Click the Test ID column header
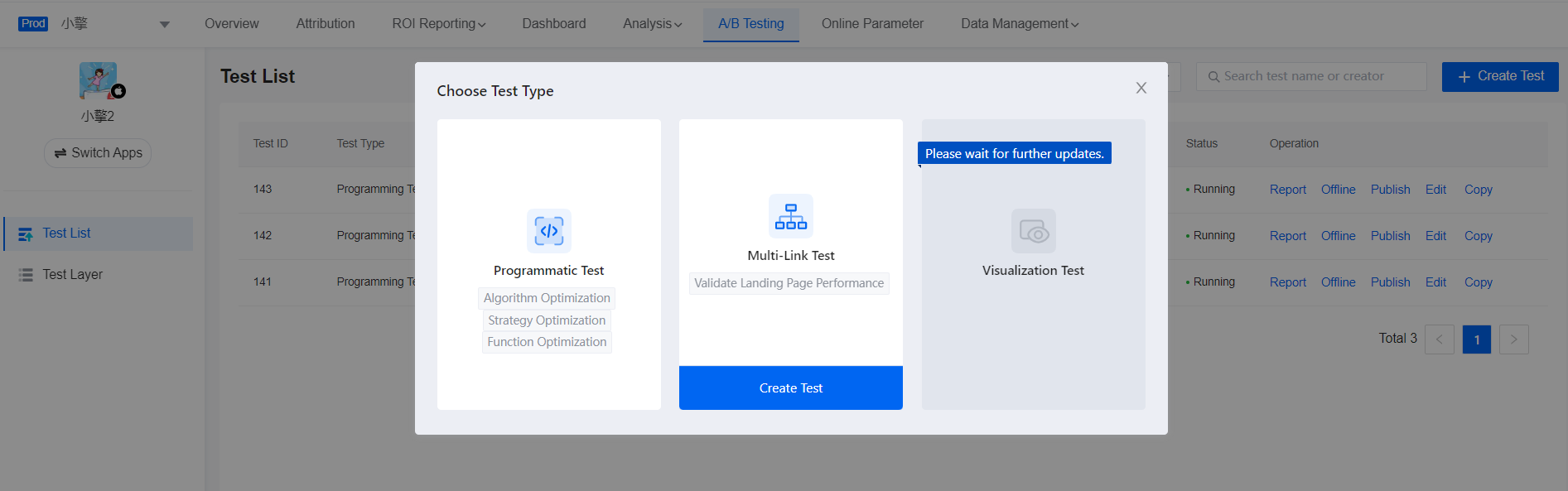Viewport: 1568px width, 491px height. [271, 143]
